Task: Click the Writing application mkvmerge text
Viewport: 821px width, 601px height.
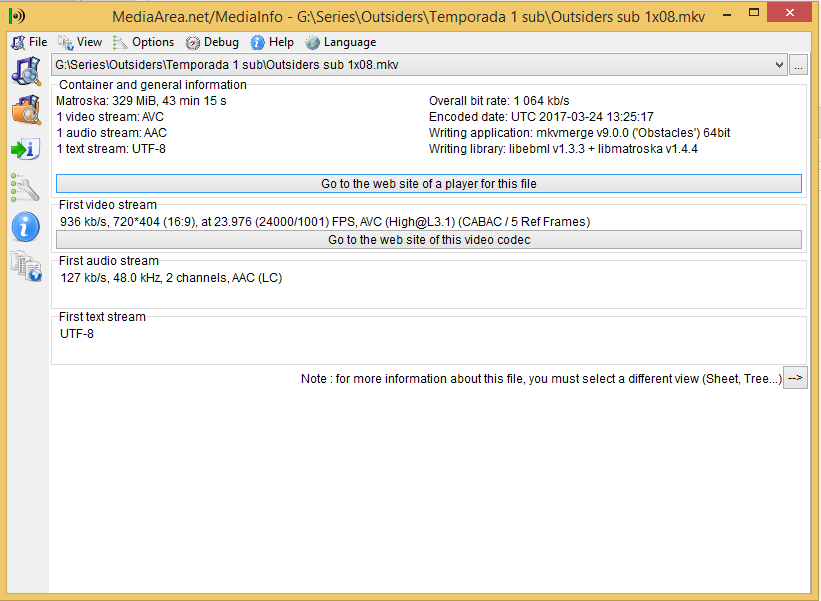Action: click(580, 133)
